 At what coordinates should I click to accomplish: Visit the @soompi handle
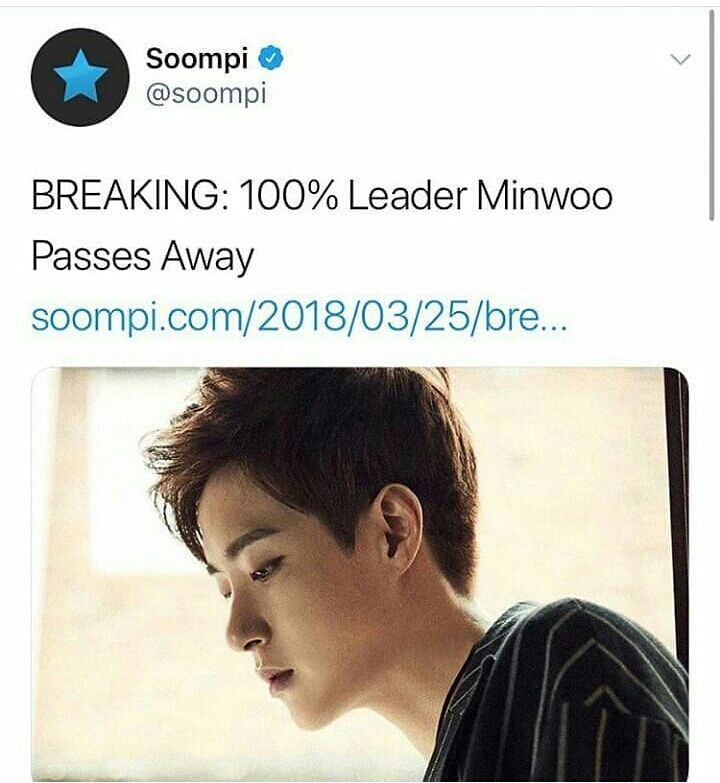pos(206,94)
